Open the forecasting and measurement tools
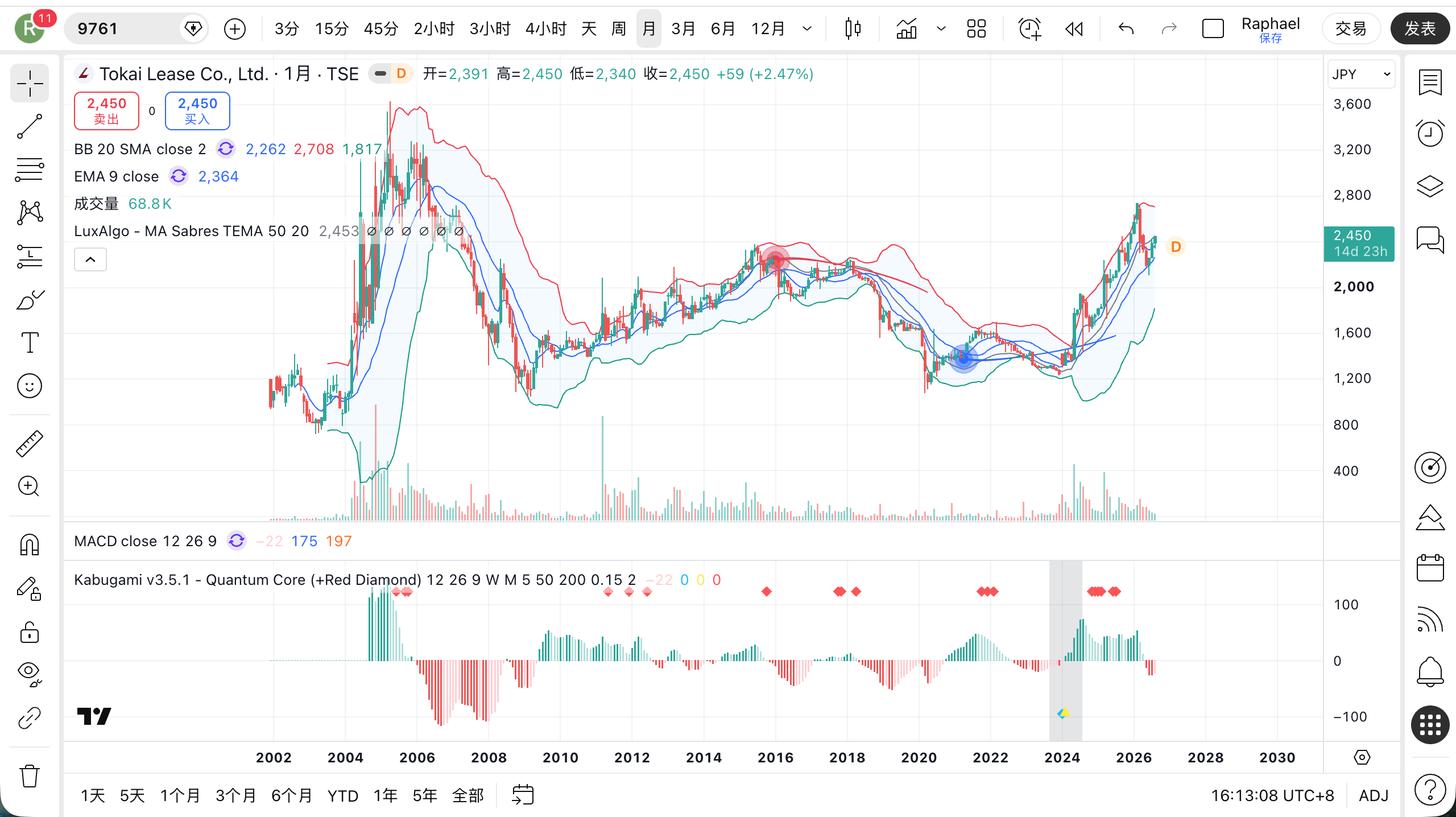The height and width of the screenshot is (817, 1456). click(30, 256)
